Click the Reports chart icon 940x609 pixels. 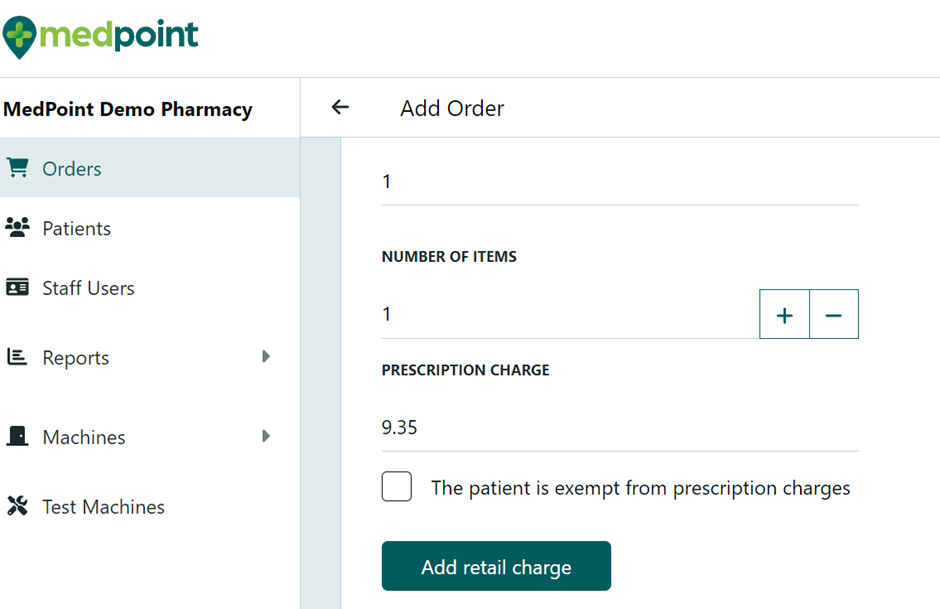click(x=17, y=357)
